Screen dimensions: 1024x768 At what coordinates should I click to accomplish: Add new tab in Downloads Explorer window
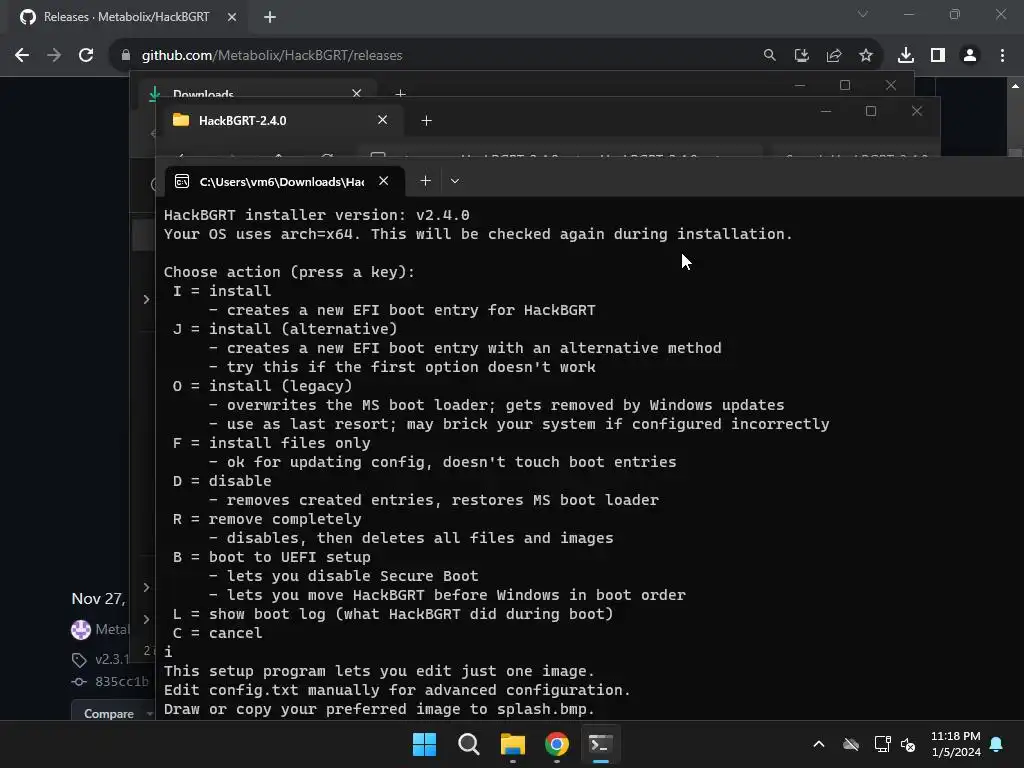[400, 94]
